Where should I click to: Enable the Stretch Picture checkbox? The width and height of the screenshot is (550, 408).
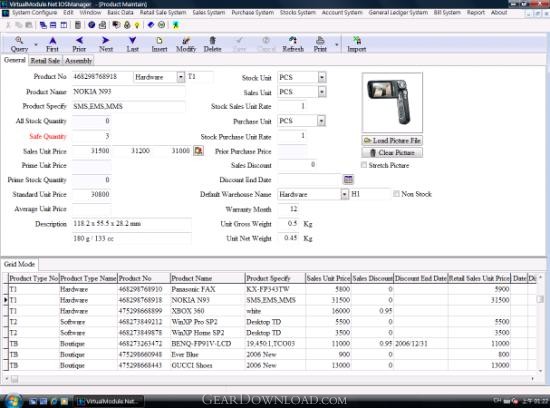[364, 165]
